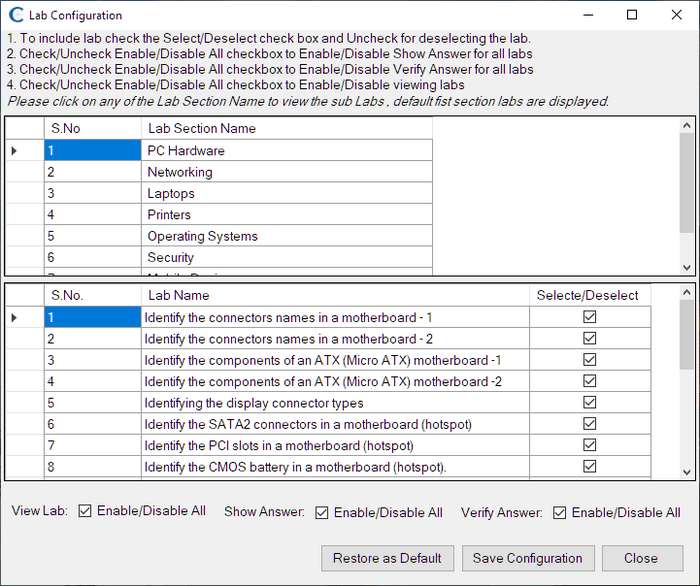Click the row arrow beside first motherboard lab

(14, 318)
